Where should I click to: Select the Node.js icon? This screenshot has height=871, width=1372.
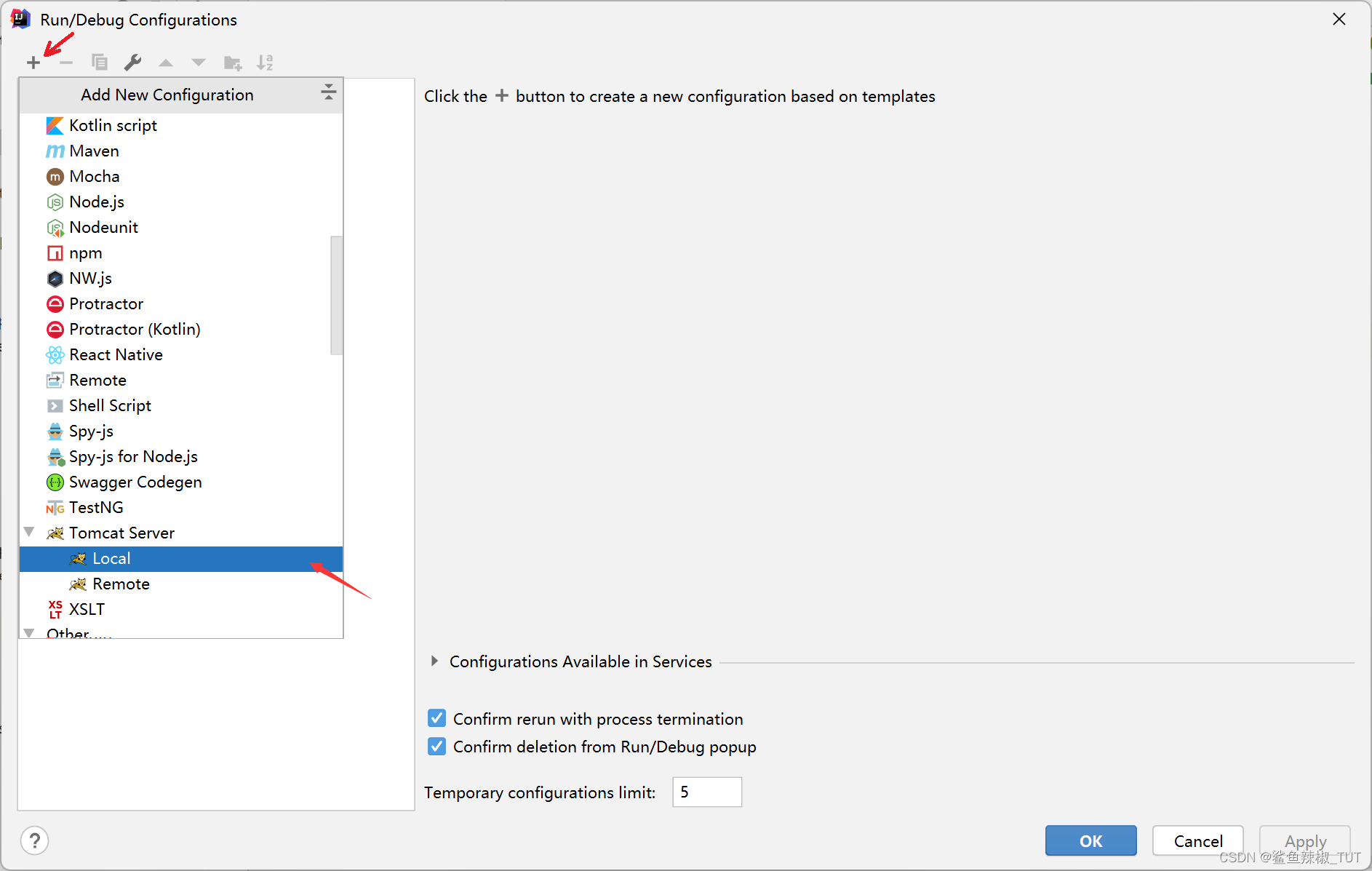click(55, 202)
